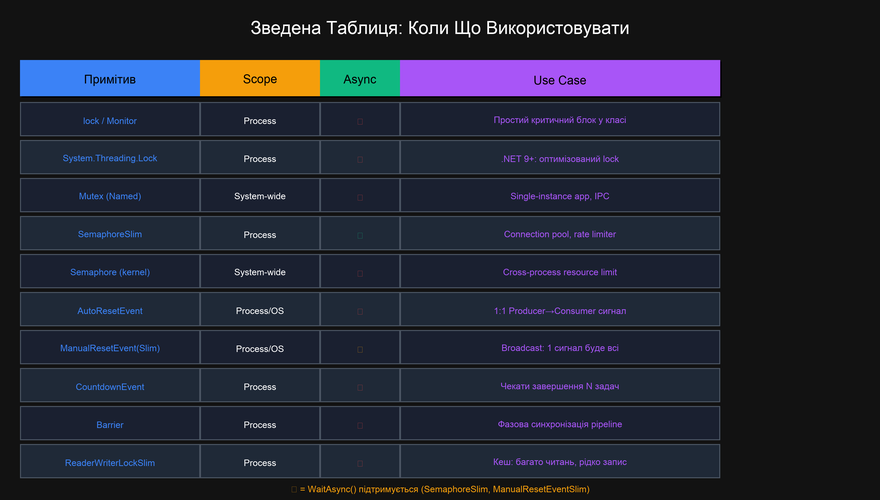Viewport: 880px width, 500px height.
Task: Click the slide title 'Зведена Таблиця: Коли Що Використовувати'
Action: click(x=439, y=28)
